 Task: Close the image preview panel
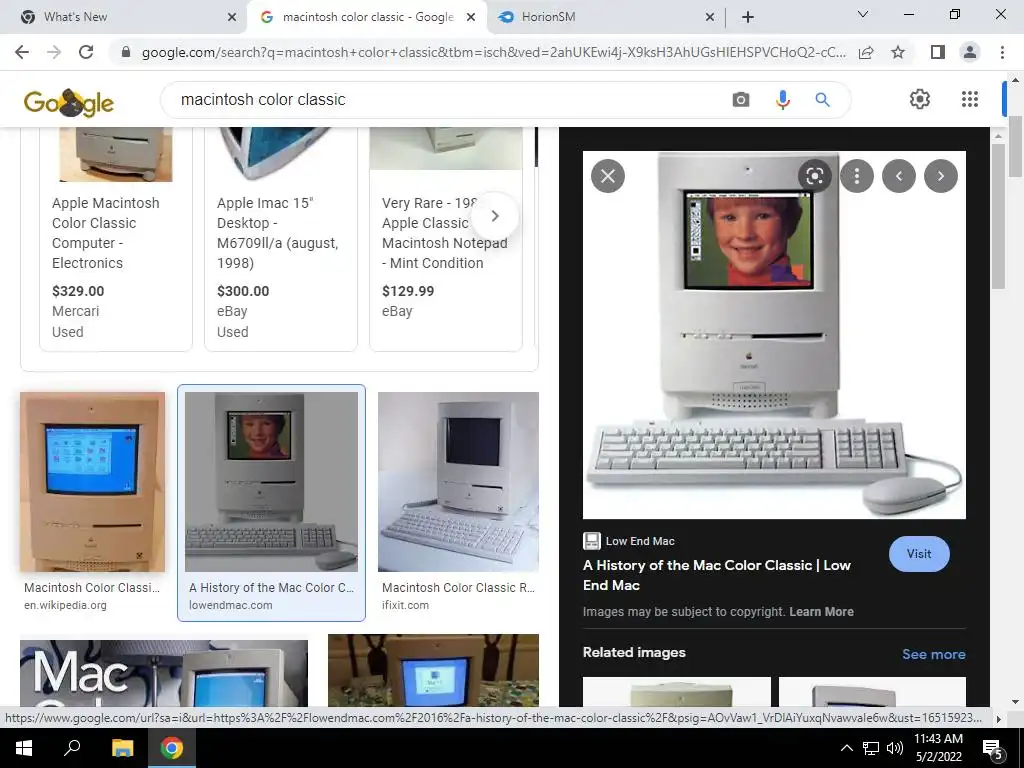608,176
